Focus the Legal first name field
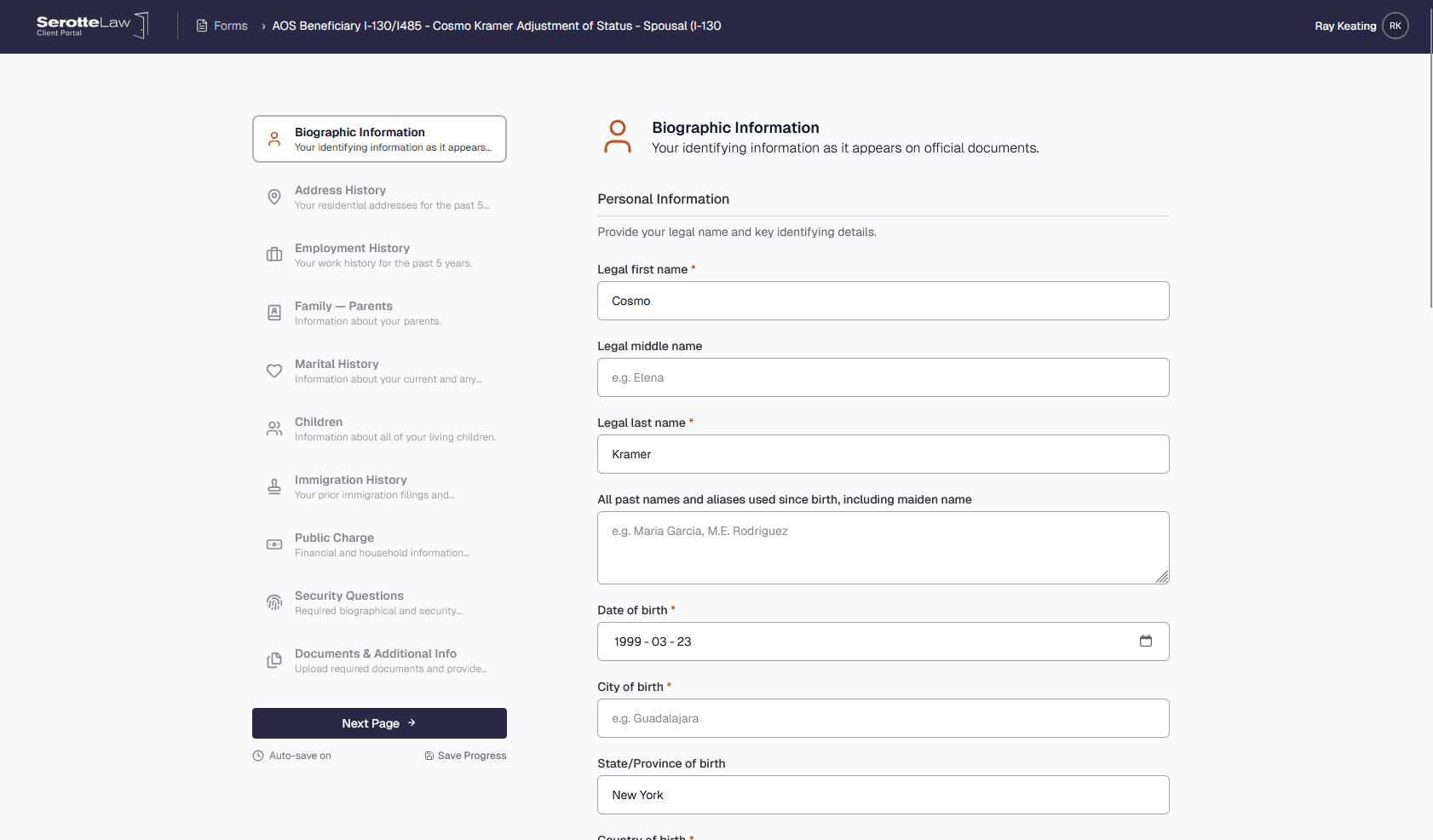This screenshot has width=1433, height=840. 883,301
